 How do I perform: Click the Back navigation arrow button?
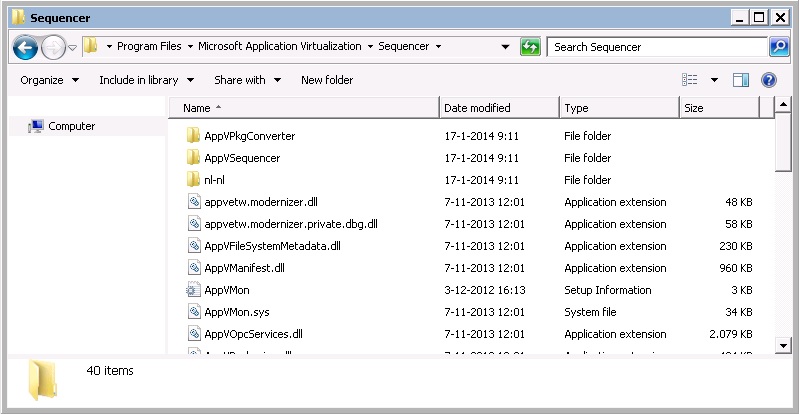pos(25,47)
